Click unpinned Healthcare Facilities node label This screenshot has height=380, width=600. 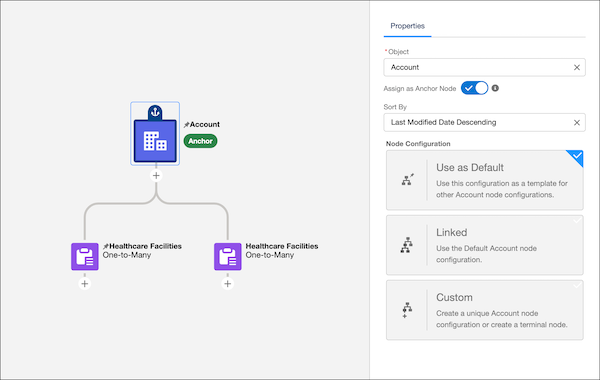click(282, 246)
